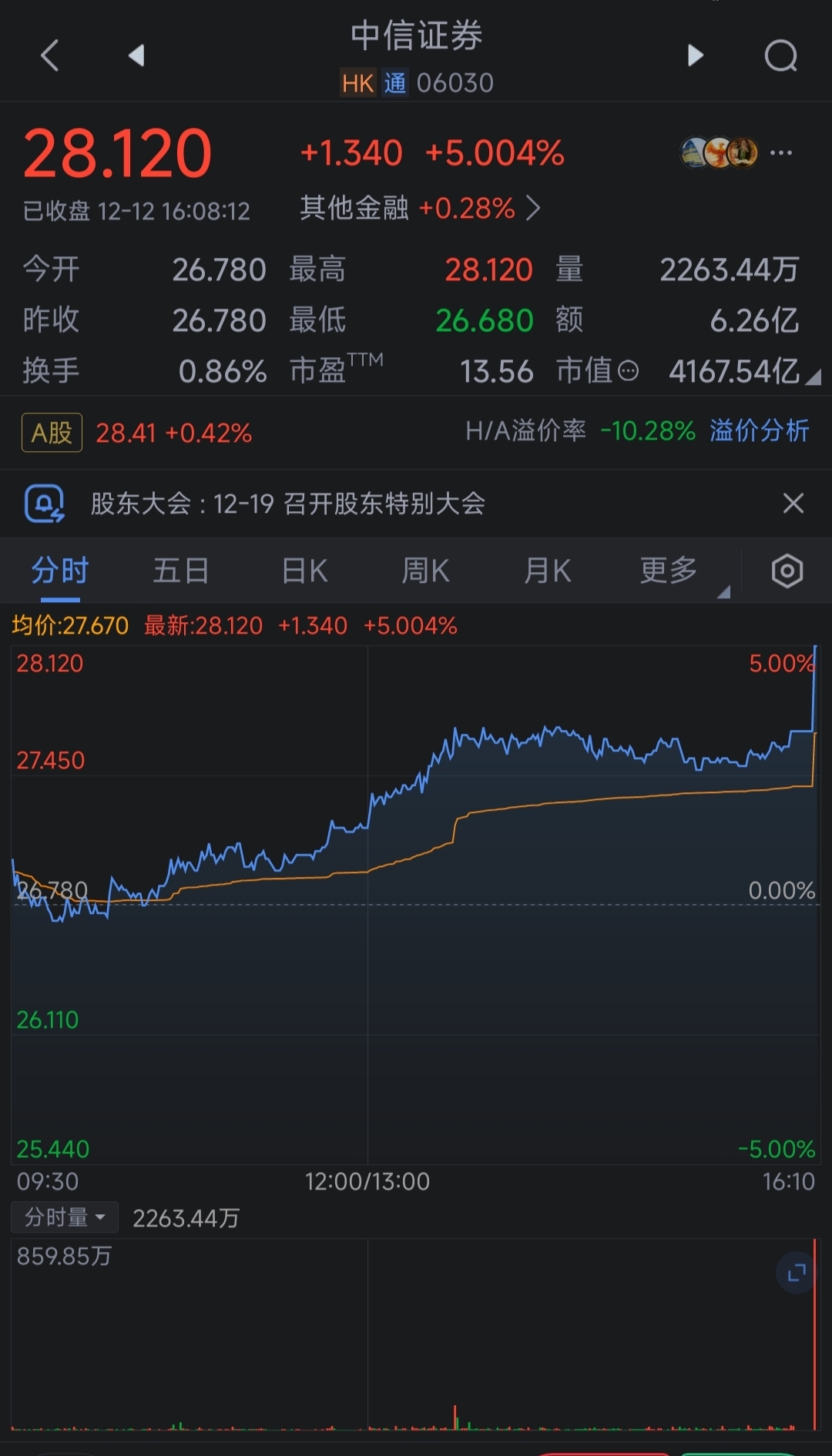832x1456 pixels.
Task: Tap the 市盈TTM 13.56 value
Action: tap(497, 372)
